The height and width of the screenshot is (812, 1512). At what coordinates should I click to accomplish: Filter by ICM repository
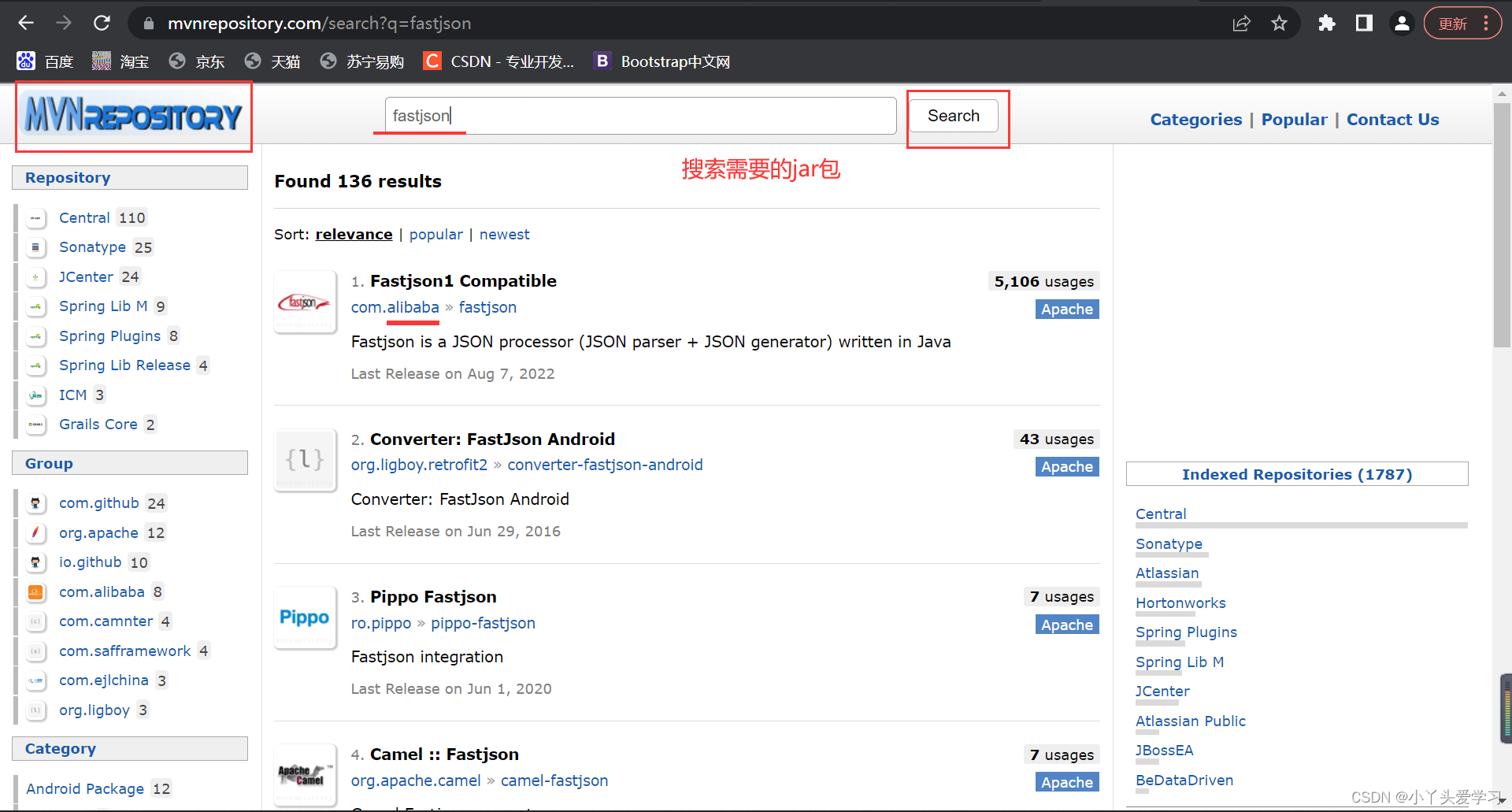pos(72,395)
